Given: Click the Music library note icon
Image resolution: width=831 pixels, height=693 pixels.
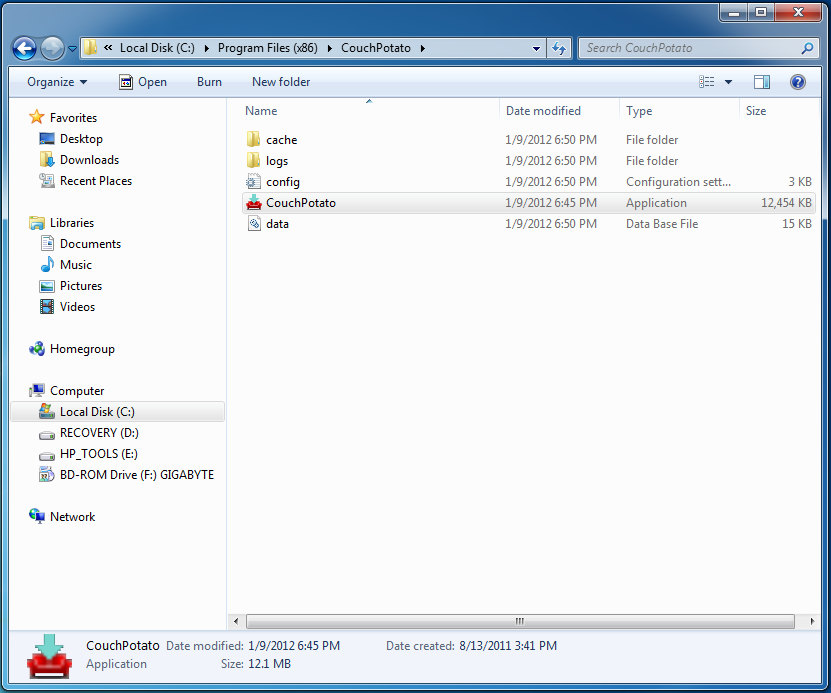Looking at the screenshot, I should (x=47, y=264).
